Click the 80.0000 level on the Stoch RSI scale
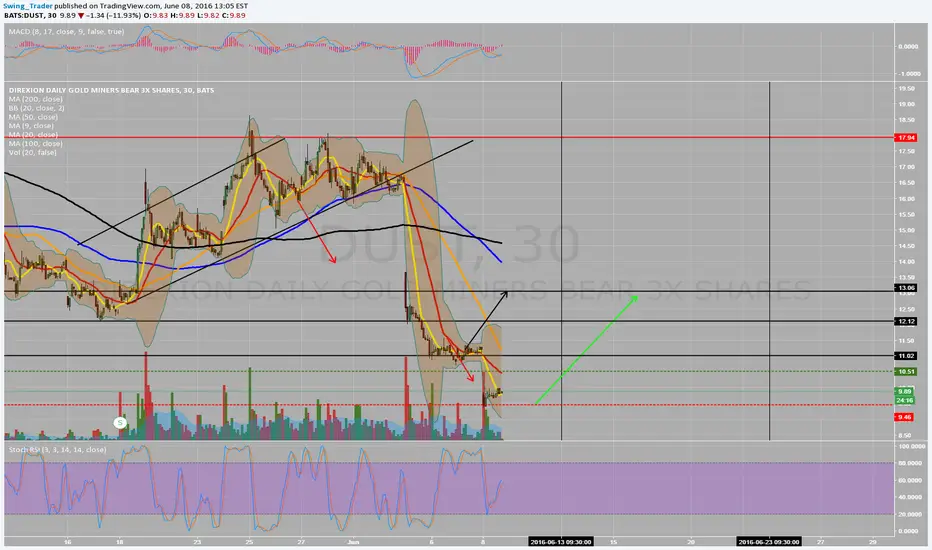 [x=908, y=463]
